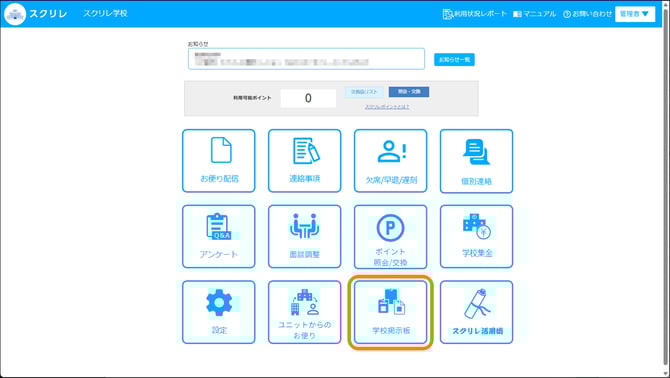Open the 学校集金 tile
The image size is (670, 378).
(476, 236)
